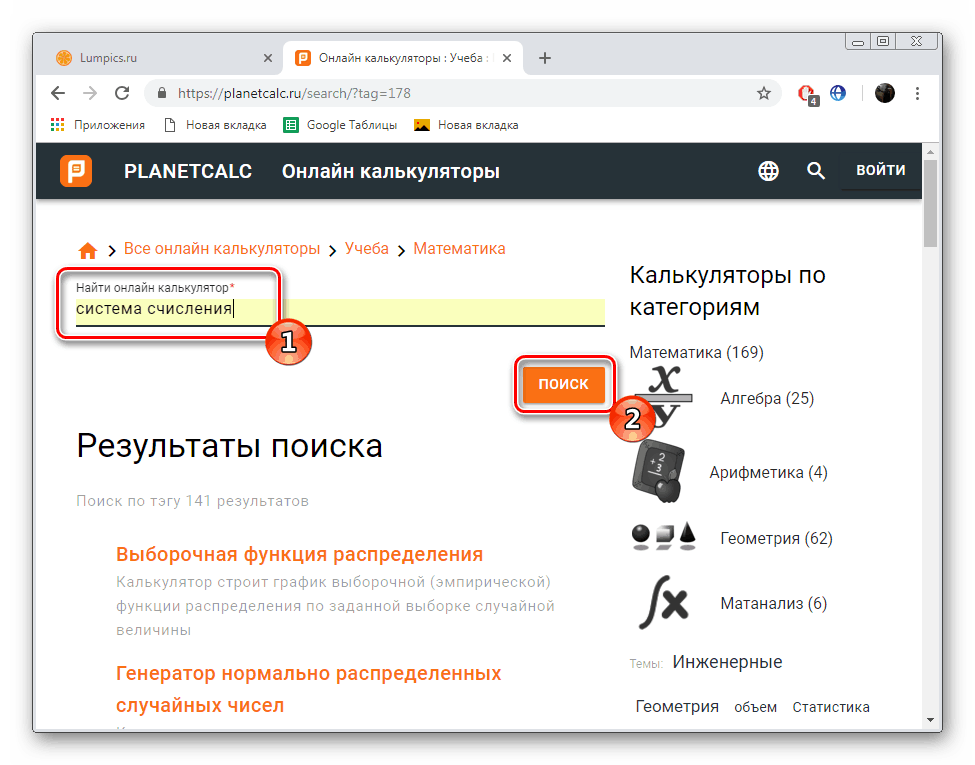Open the user profile avatar

click(884, 93)
